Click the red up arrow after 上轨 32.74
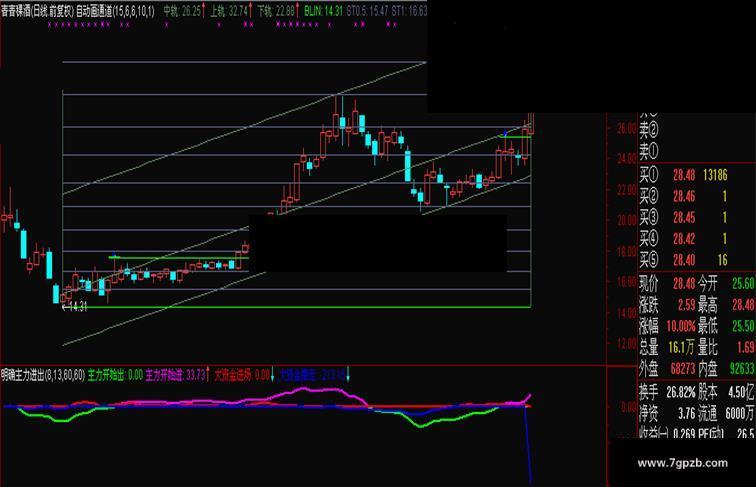The height and width of the screenshot is (487, 756). [x=251, y=11]
